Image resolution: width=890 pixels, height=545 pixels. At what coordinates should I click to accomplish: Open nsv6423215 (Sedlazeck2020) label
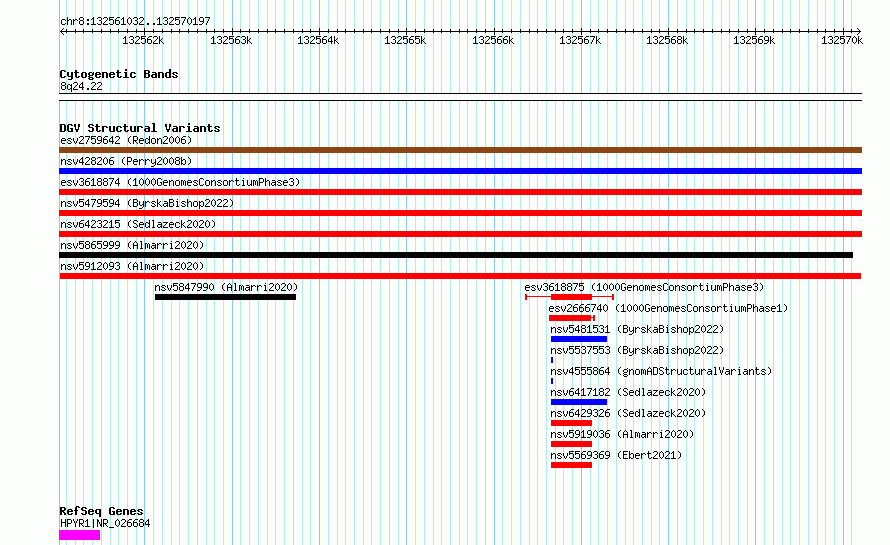[x=138, y=224]
